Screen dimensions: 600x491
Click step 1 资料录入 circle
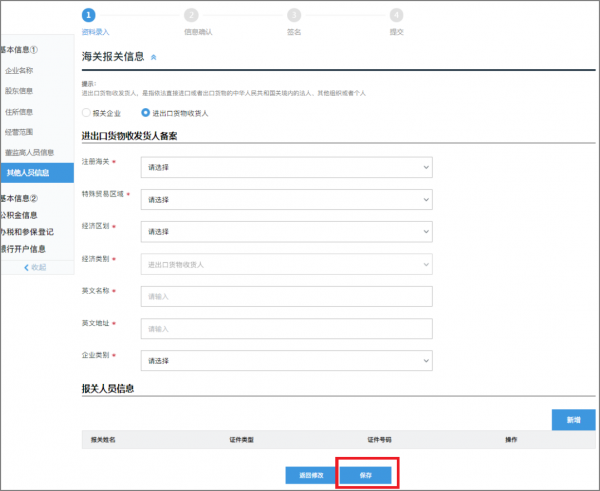[x=89, y=15]
